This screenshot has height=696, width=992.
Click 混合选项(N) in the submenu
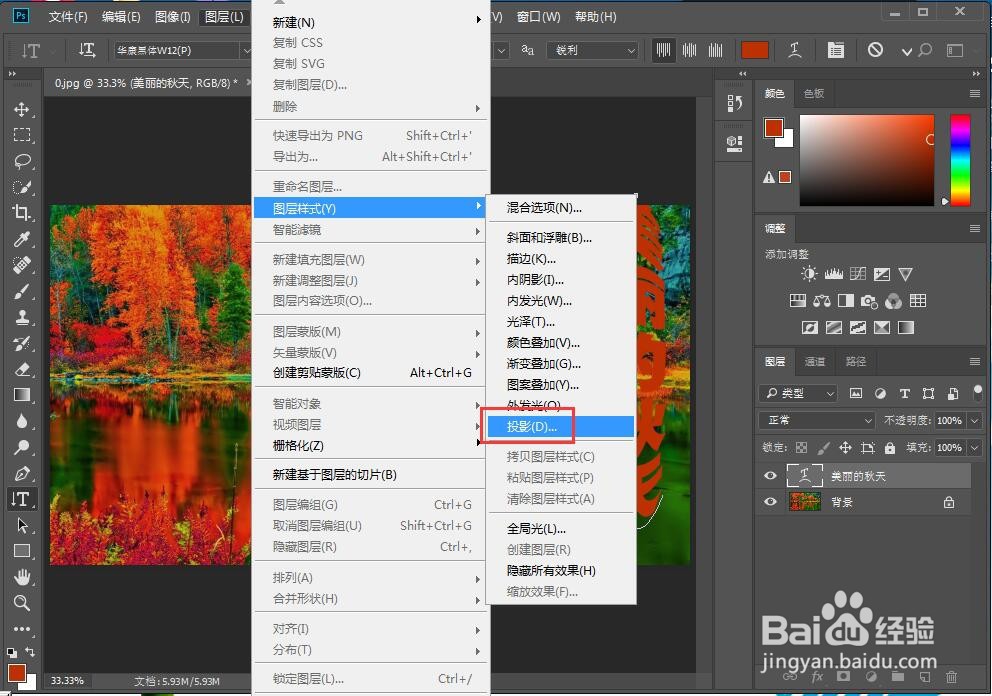point(545,206)
